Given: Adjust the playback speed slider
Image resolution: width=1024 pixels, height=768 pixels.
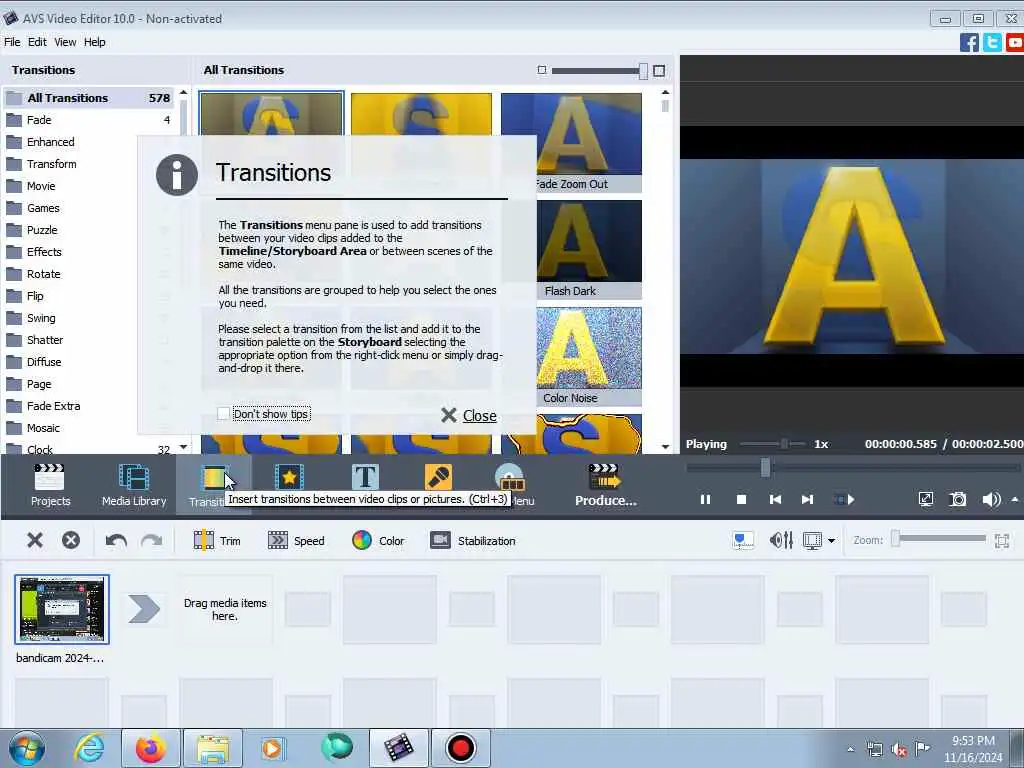Looking at the screenshot, I should [x=784, y=444].
